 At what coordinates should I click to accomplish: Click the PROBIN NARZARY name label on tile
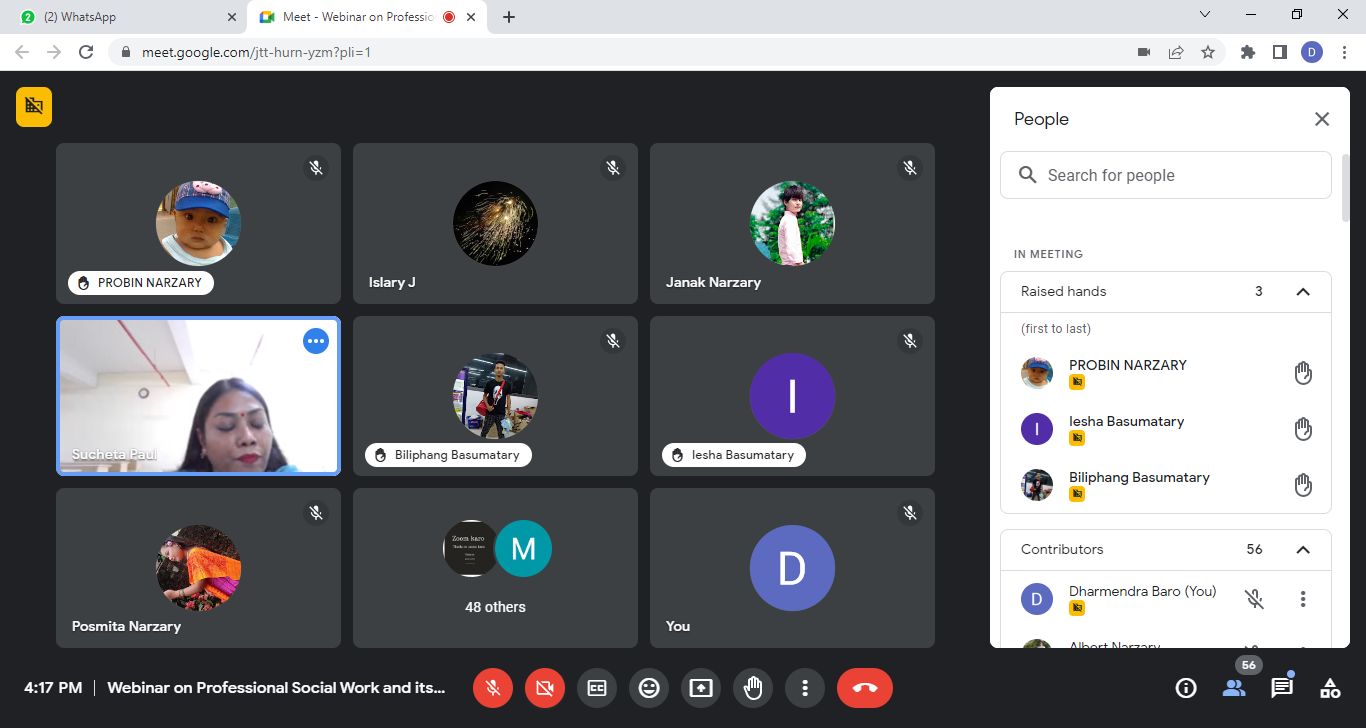click(x=140, y=283)
